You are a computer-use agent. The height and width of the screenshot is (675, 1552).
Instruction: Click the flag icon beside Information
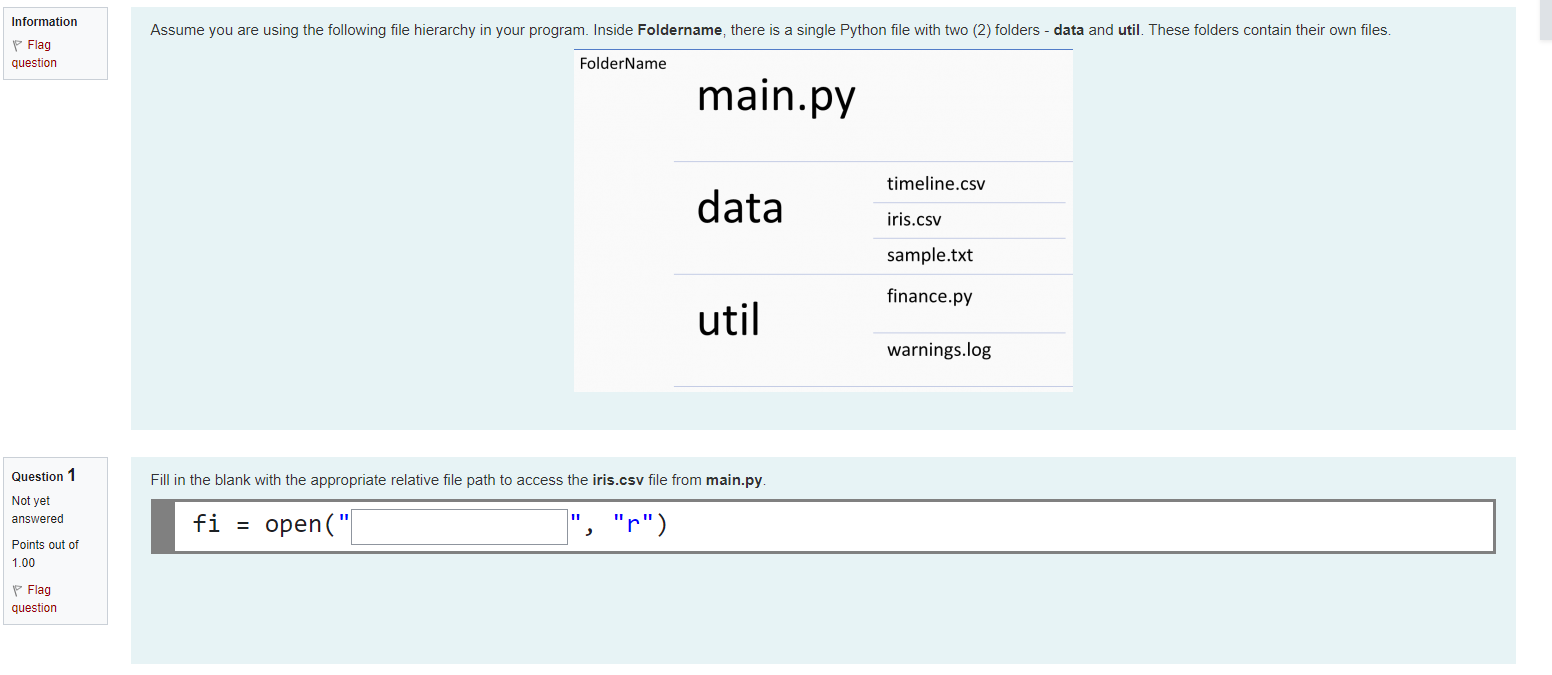pos(17,44)
